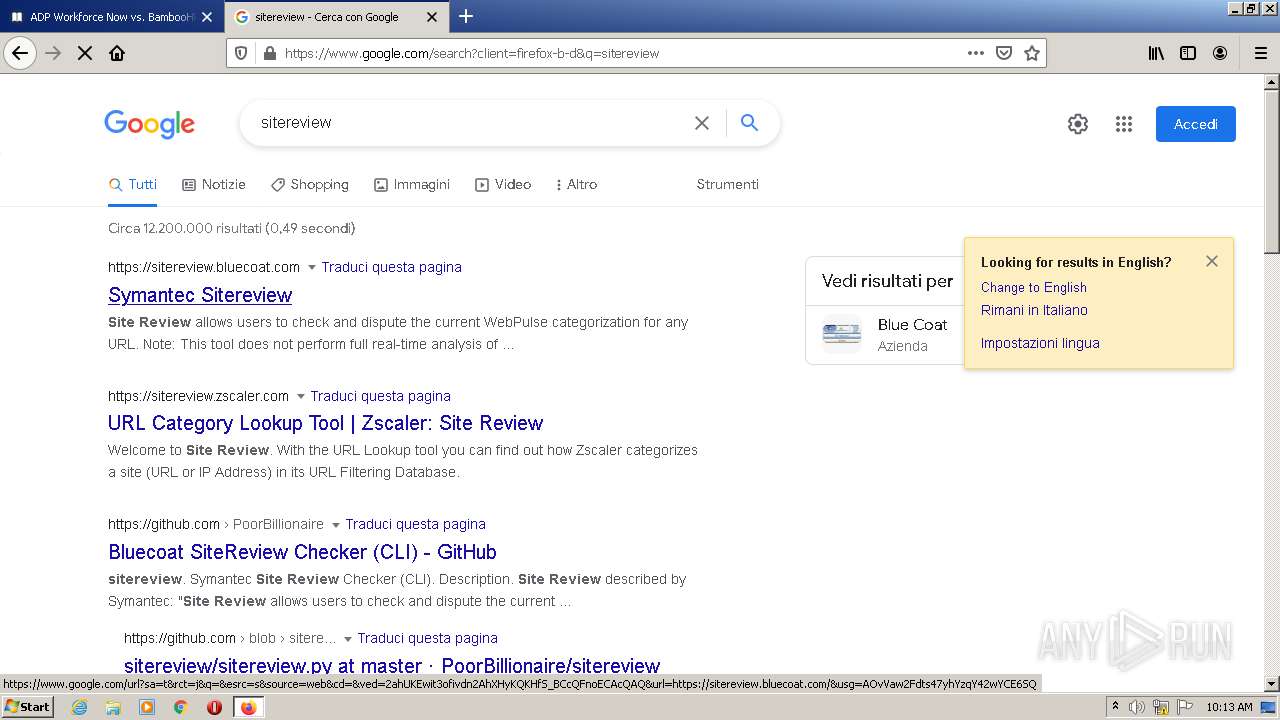This screenshot has height=720, width=1280.
Task: Switch to Immagini tab
Action: point(412,184)
